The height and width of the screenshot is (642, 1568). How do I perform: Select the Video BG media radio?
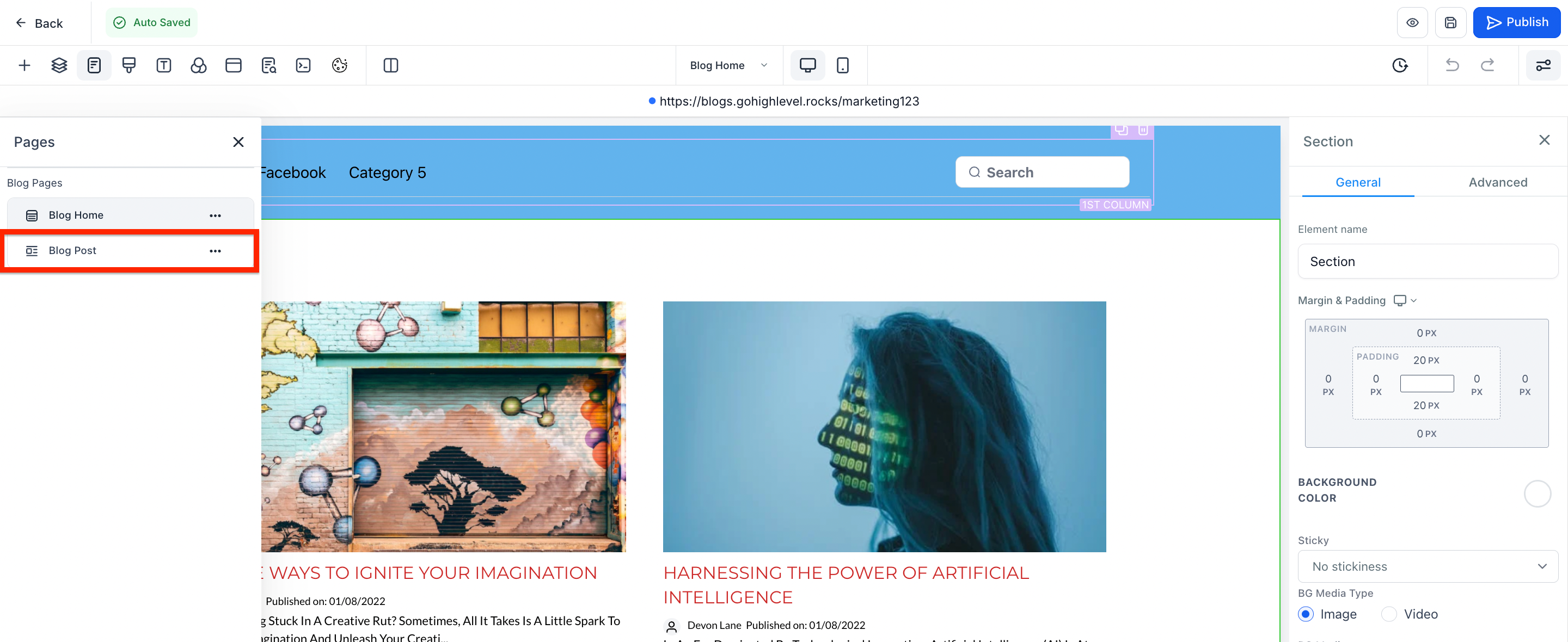[x=1389, y=614]
